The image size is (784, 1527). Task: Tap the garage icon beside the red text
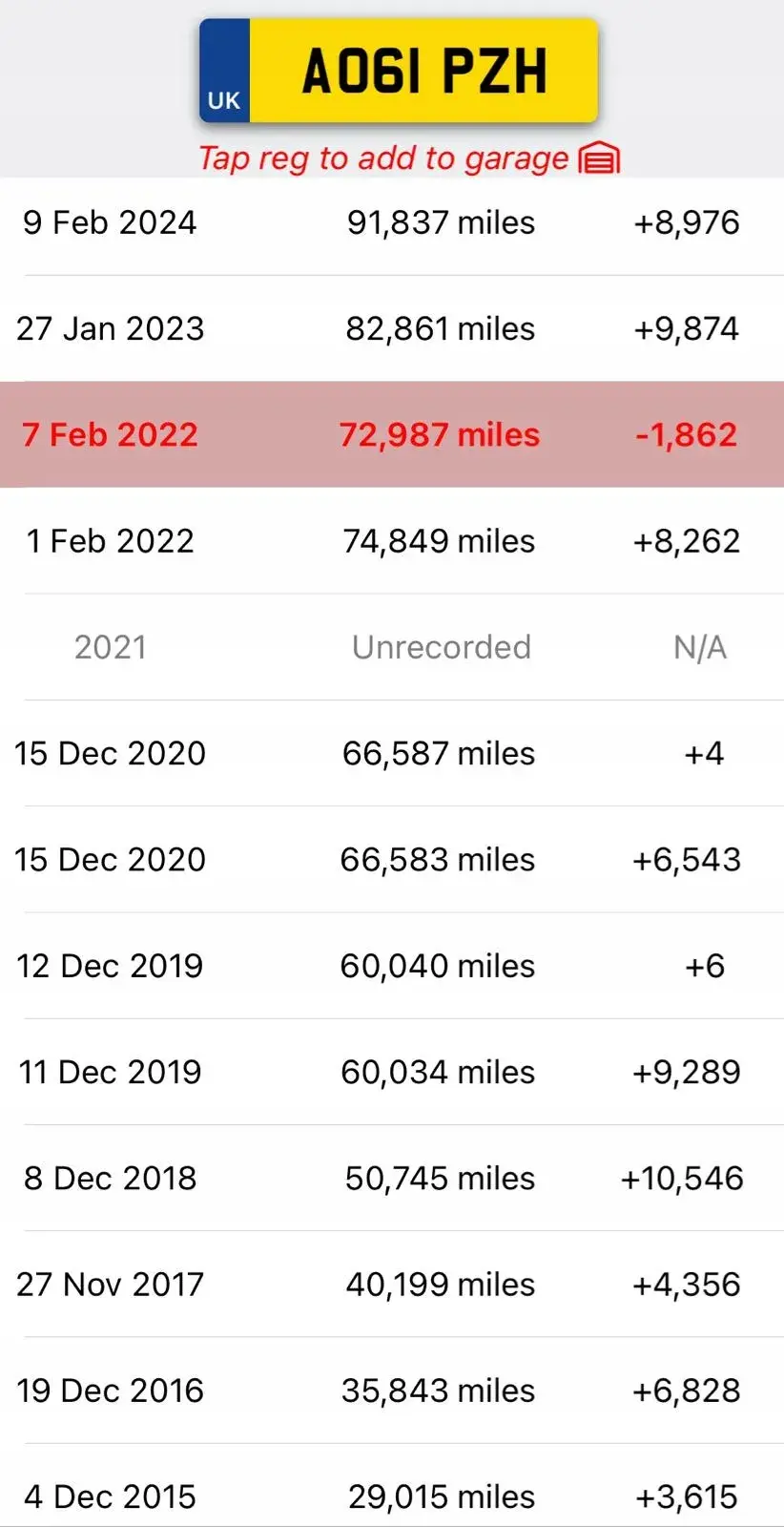(599, 158)
